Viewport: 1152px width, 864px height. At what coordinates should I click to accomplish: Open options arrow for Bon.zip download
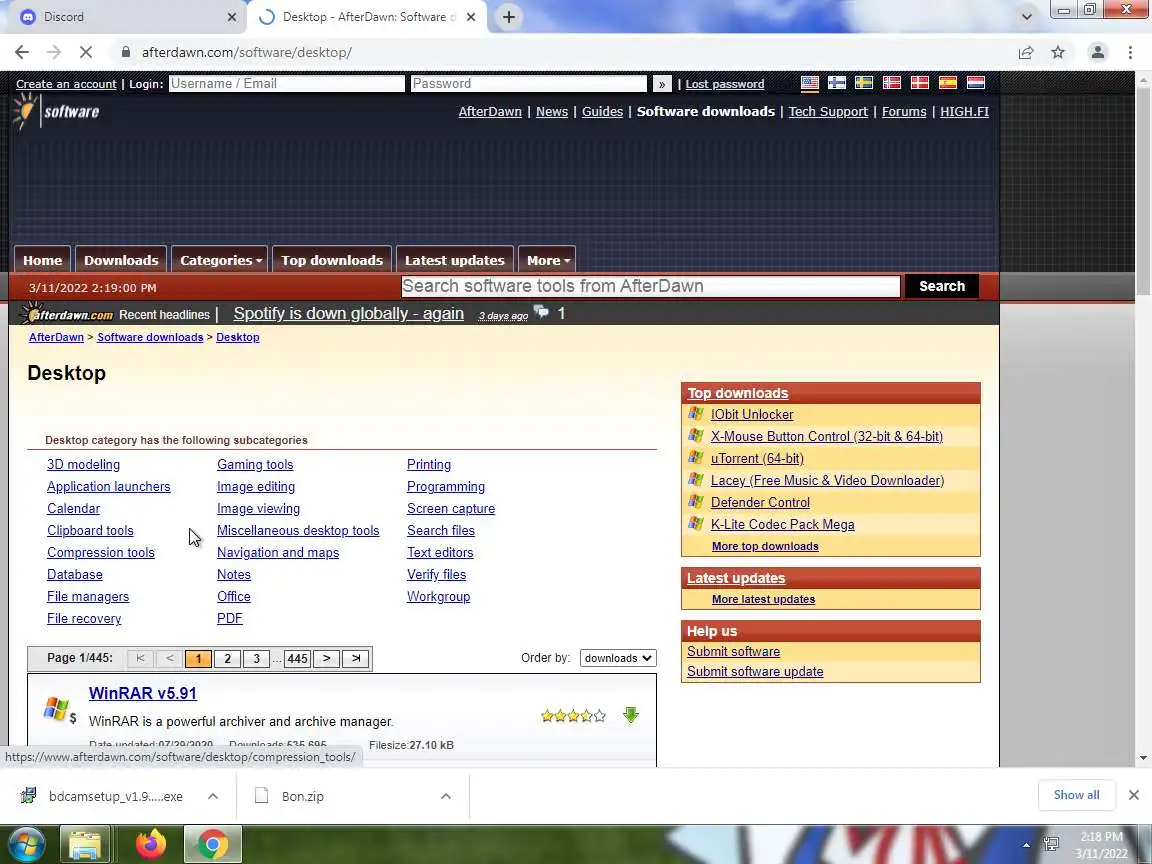tap(446, 796)
